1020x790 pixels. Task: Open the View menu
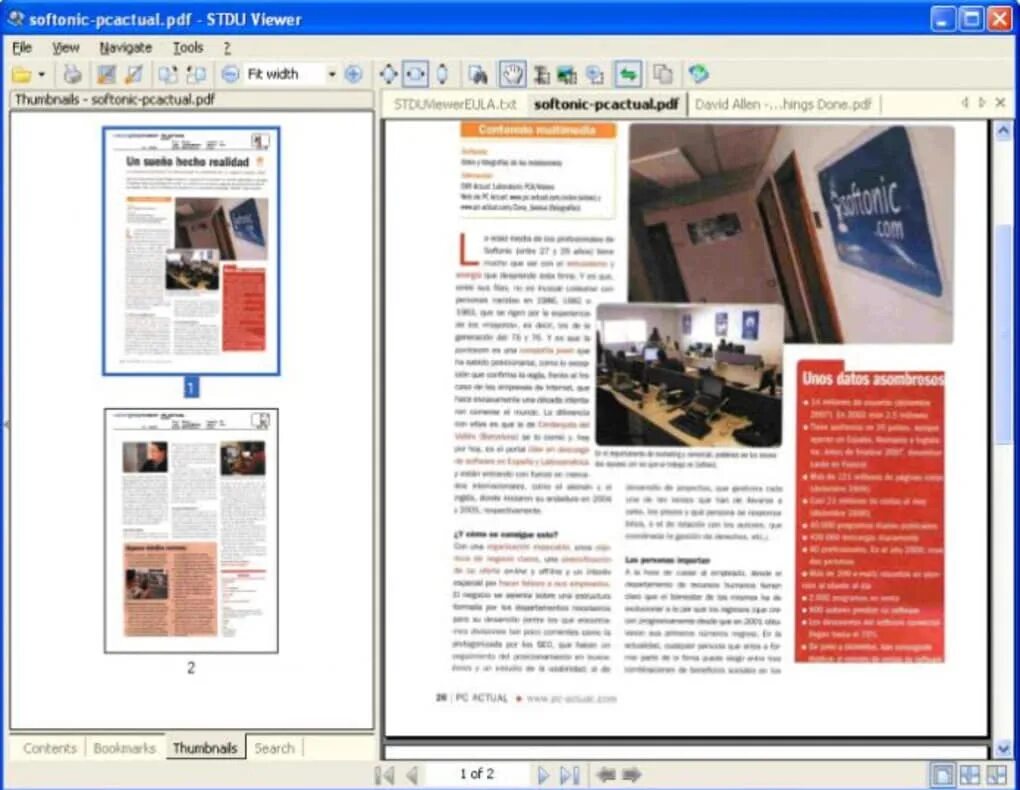[x=66, y=48]
